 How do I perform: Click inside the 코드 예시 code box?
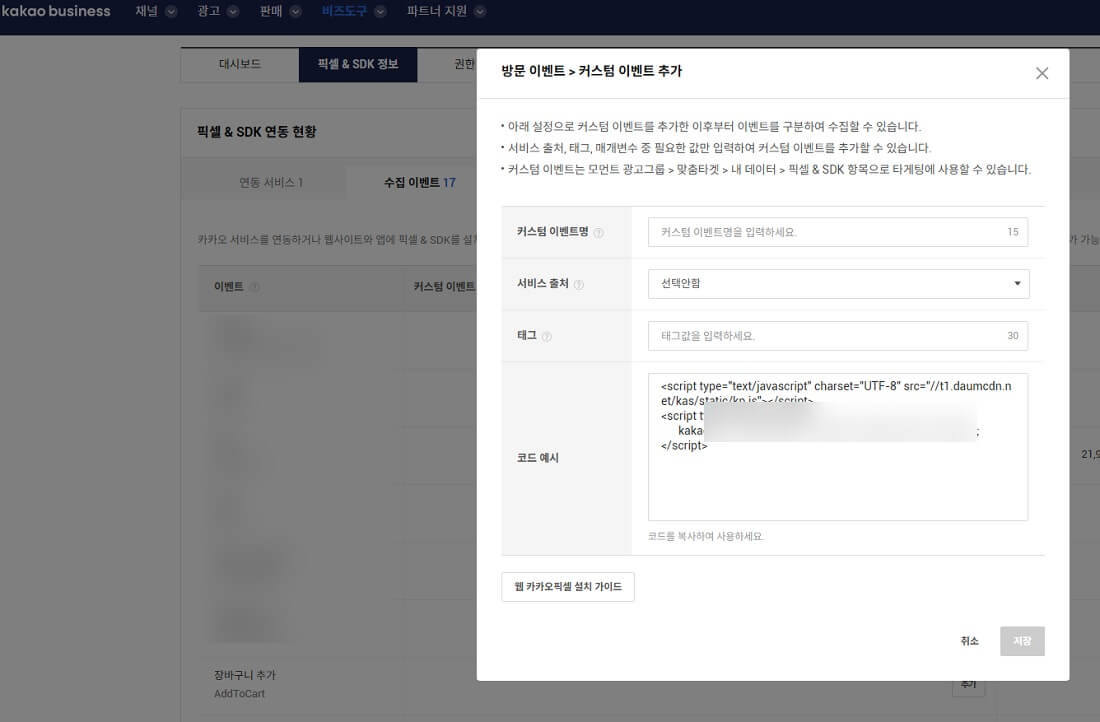click(838, 447)
